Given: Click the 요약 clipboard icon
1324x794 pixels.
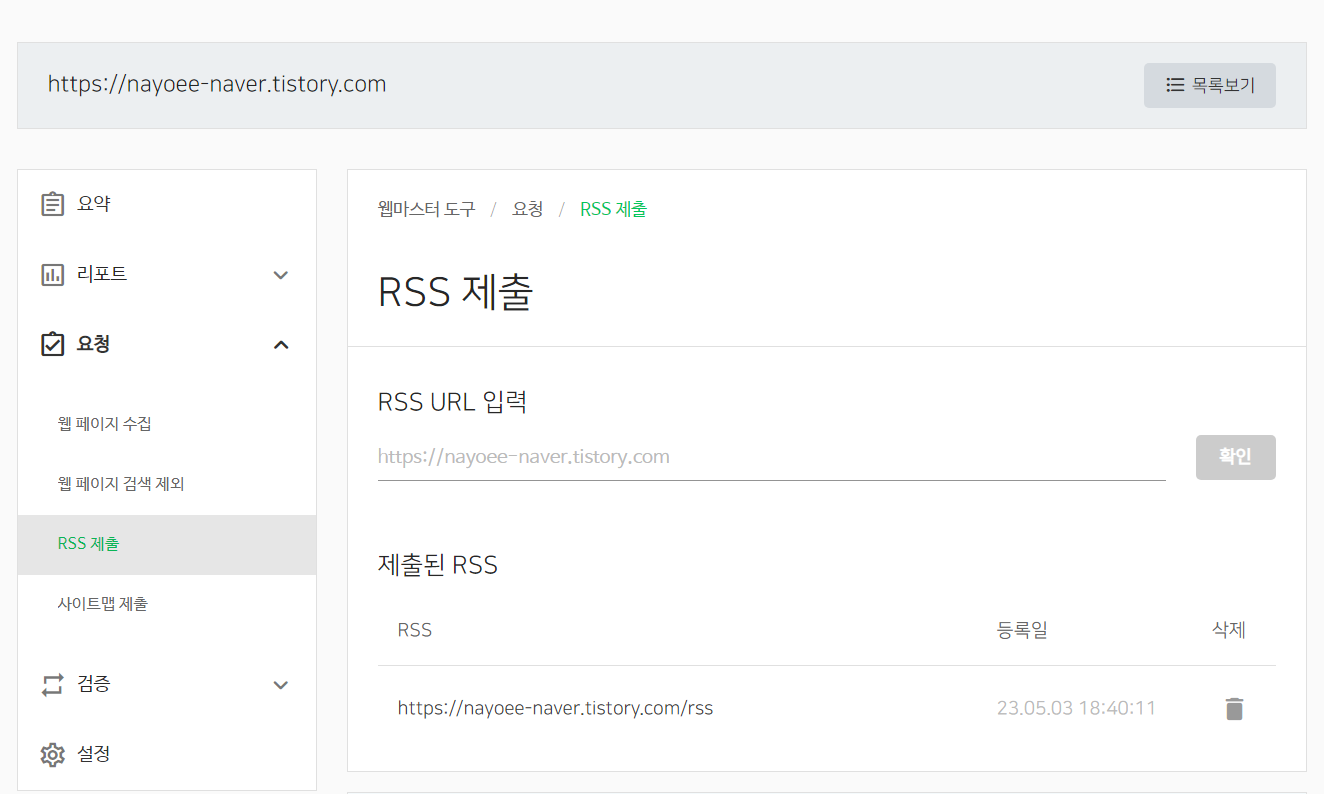Looking at the screenshot, I should point(52,204).
